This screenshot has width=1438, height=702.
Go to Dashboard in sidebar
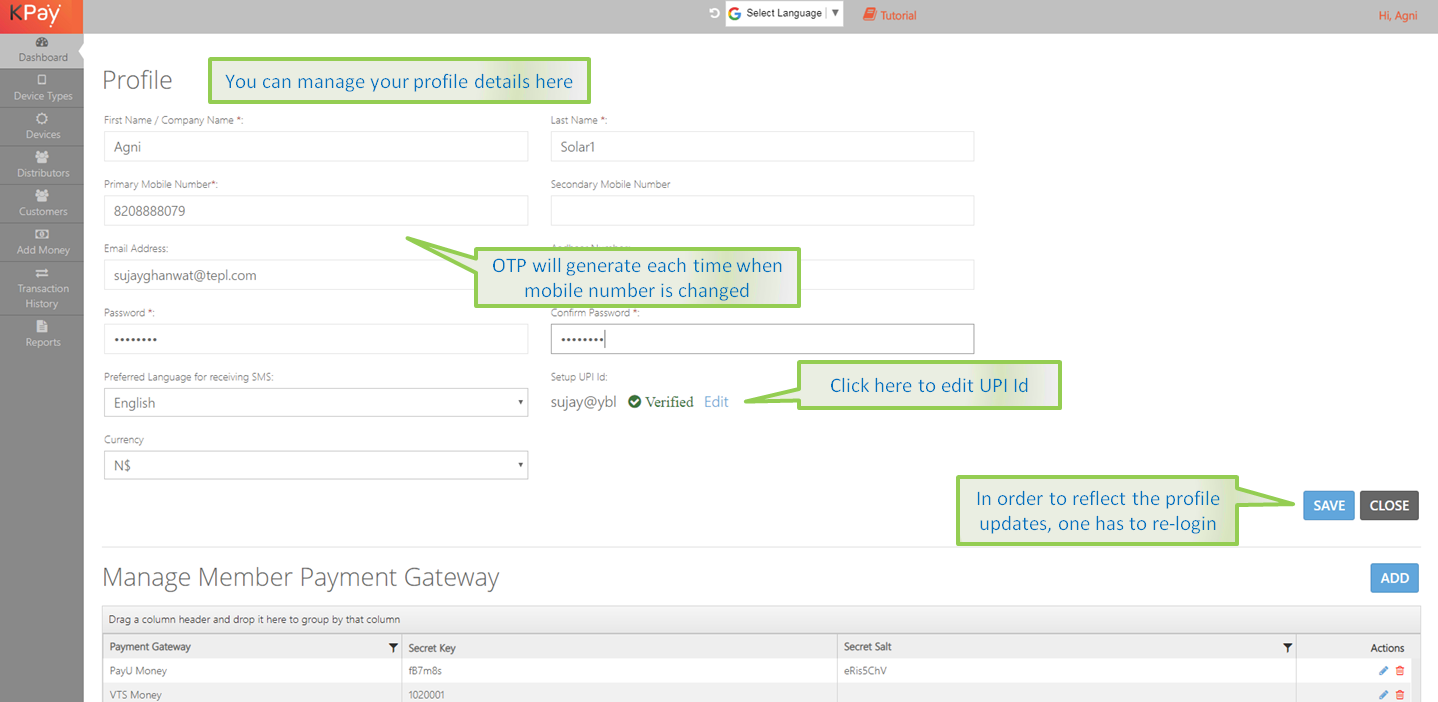(x=42, y=50)
